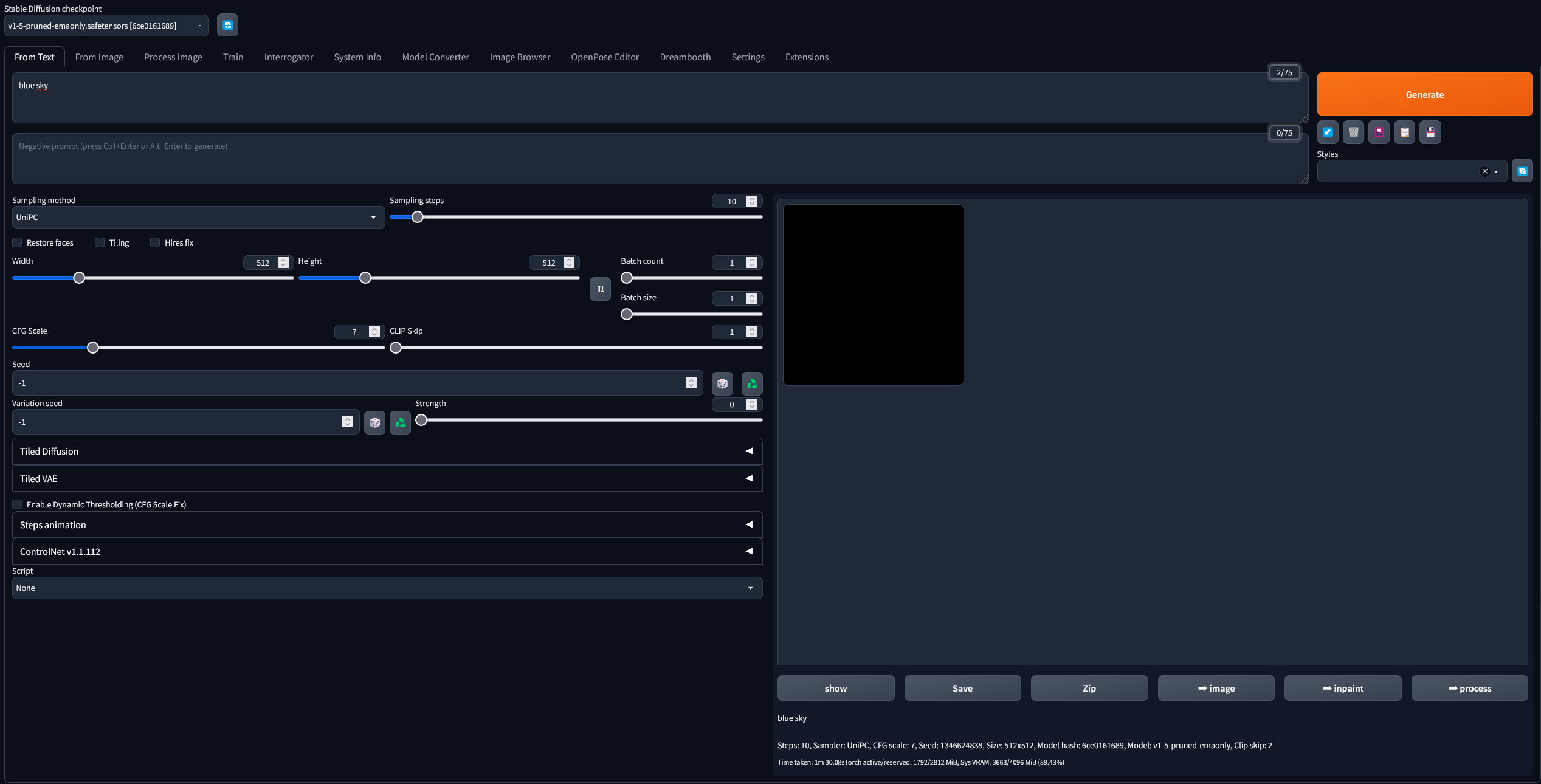The width and height of the screenshot is (1541, 784).
Task: Click the Zip button
Action: point(1089,689)
